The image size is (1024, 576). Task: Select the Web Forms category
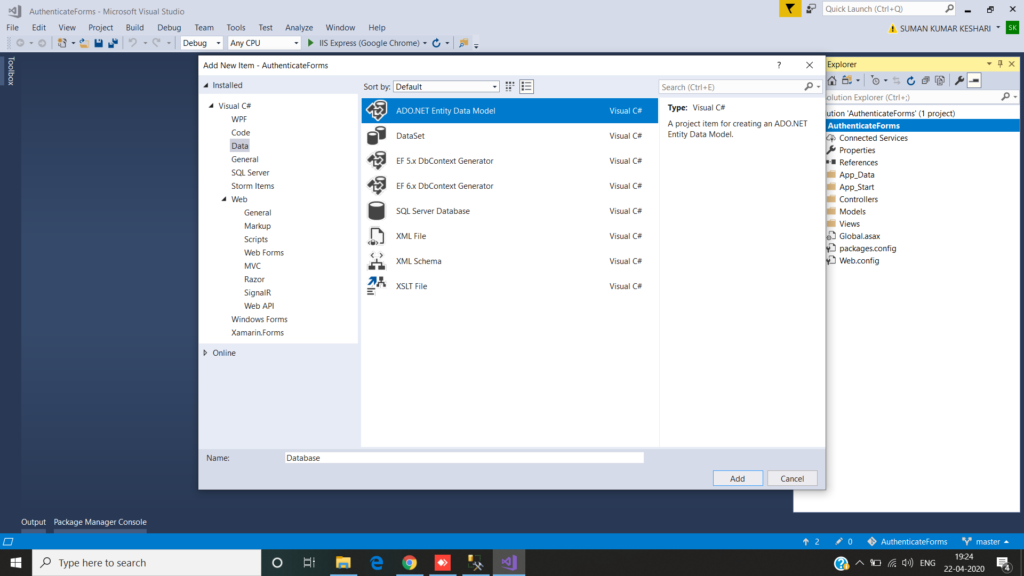click(264, 253)
